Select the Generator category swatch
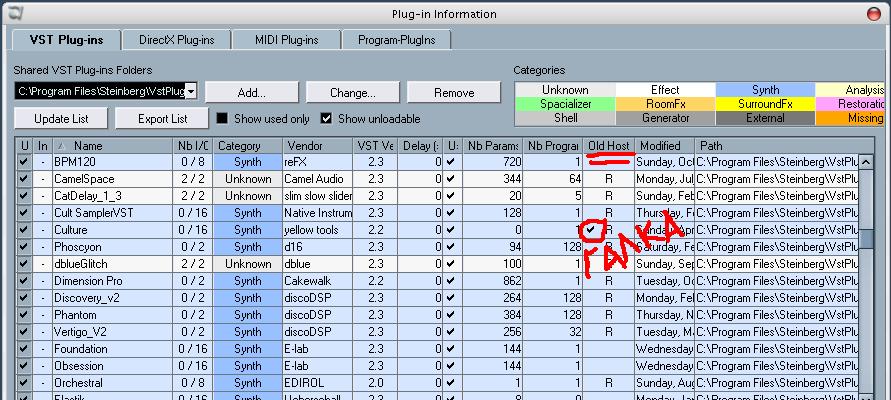Image resolution: width=891 pixels, height=400 pixels. [665, 118]
